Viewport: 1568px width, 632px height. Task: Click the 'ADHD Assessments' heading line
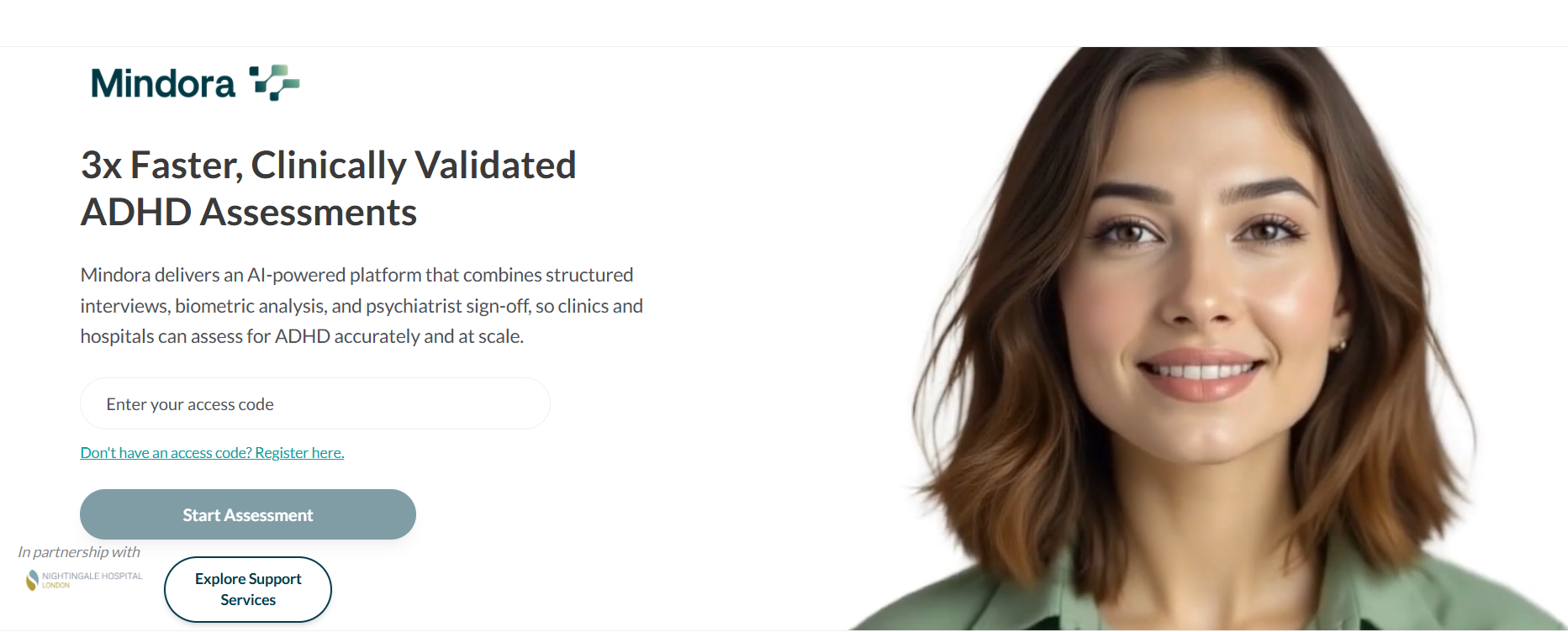[x=249, y=212]
